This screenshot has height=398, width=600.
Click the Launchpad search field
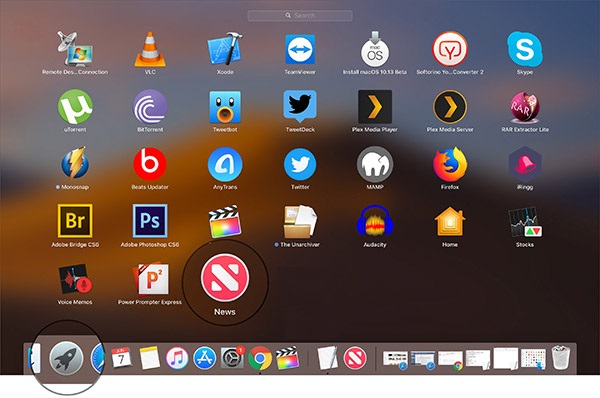pyautogui.click(x=300, y=16)
